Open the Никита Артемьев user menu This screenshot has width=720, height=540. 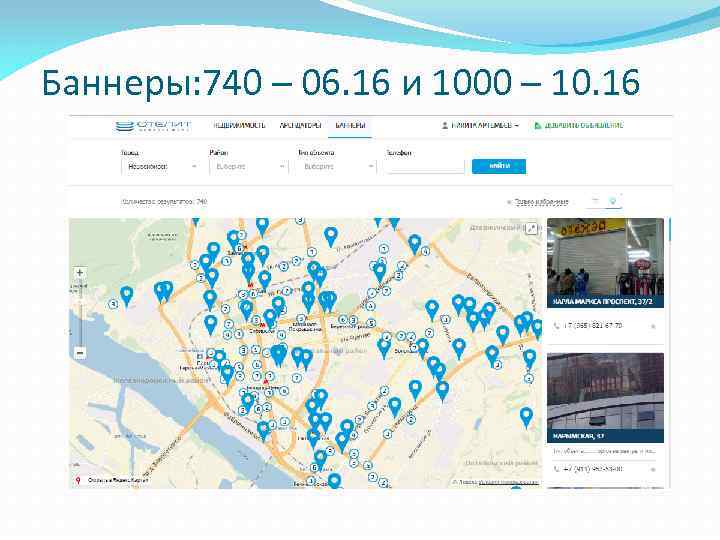pos(480,125)
